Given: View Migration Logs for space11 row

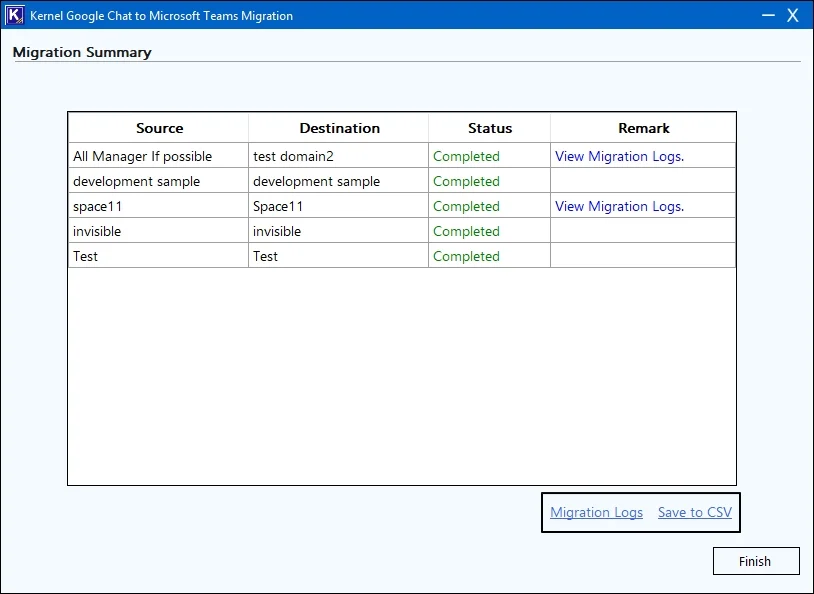Looking at the screenshot, I should [x=619, y=206].
